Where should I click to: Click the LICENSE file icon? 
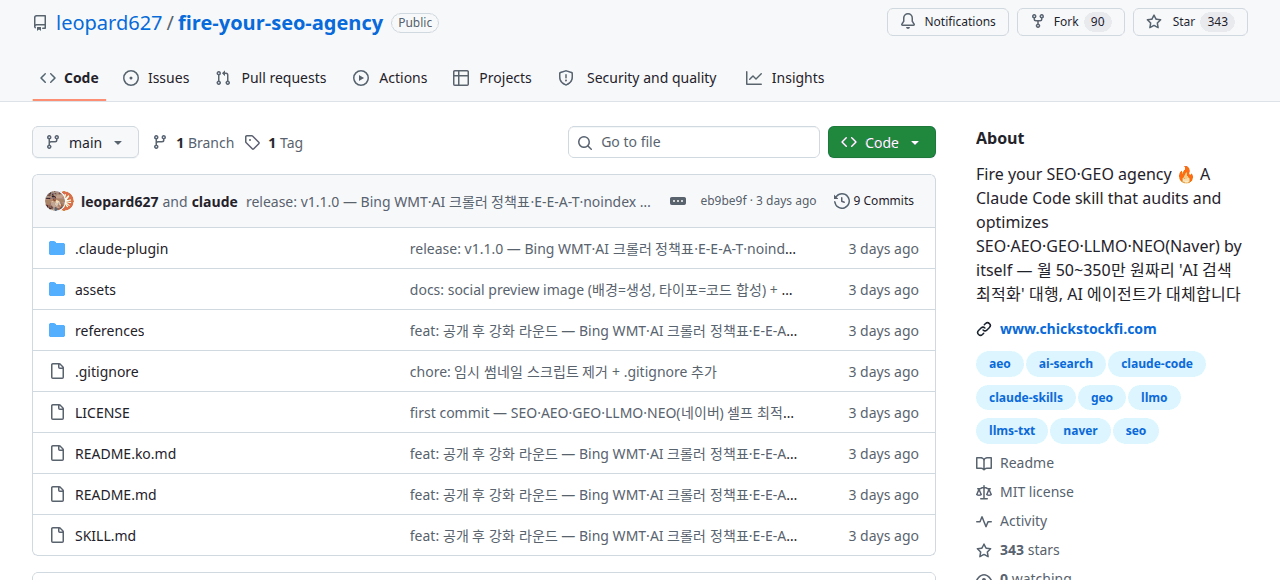pos(57,413)
